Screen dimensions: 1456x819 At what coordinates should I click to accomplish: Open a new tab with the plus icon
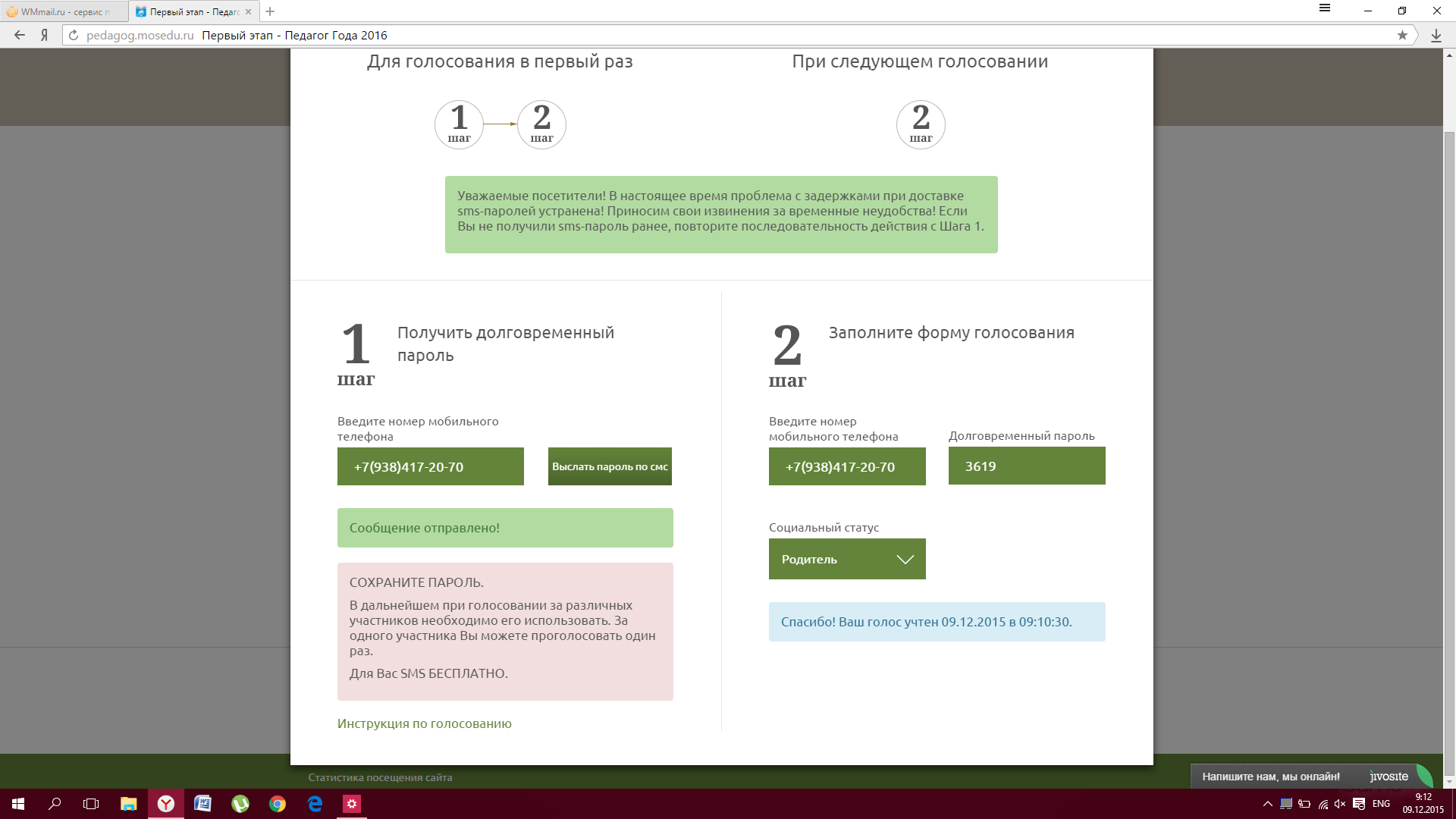[x=270, y=11]
